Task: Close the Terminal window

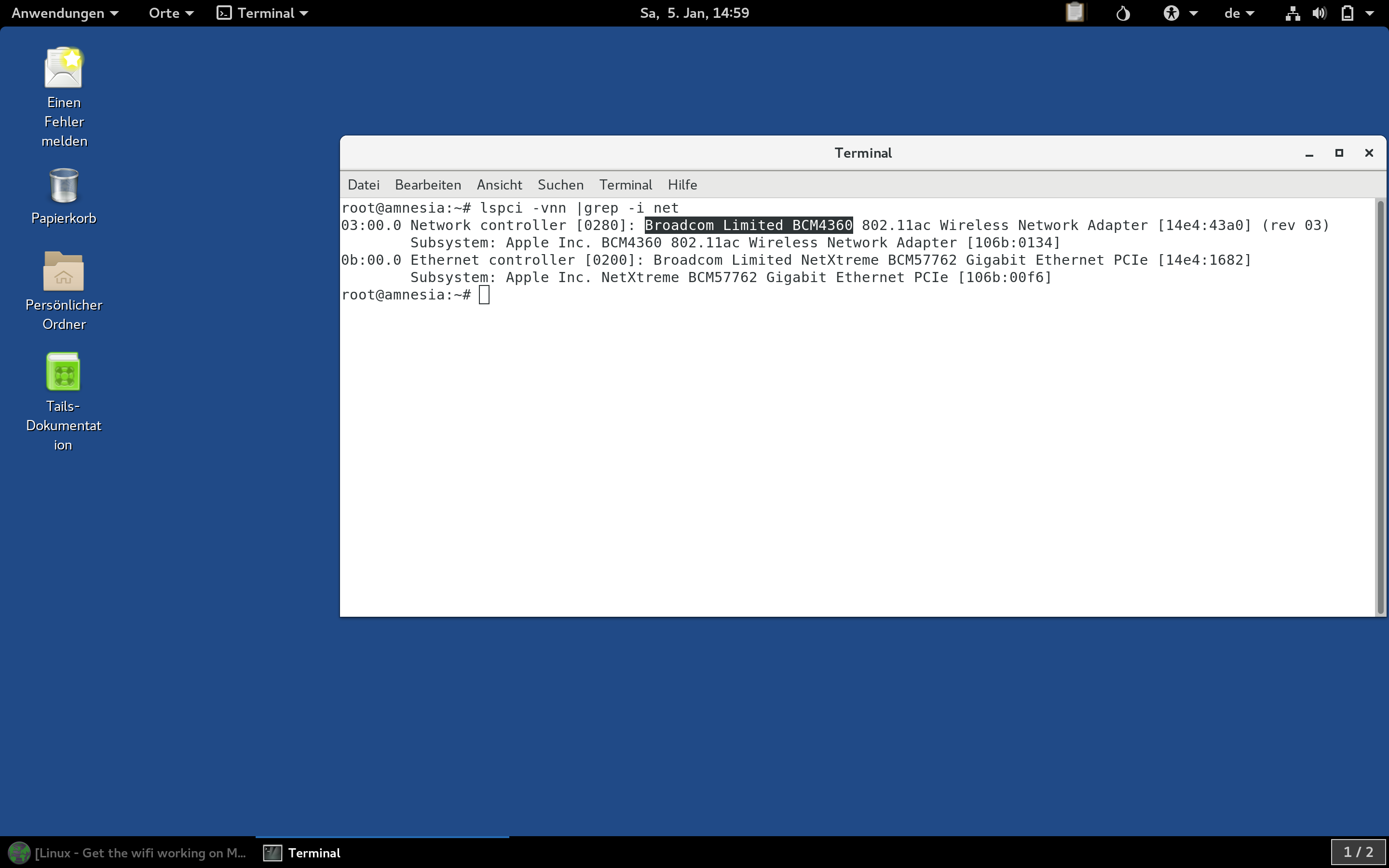Action: [1369, 153]
